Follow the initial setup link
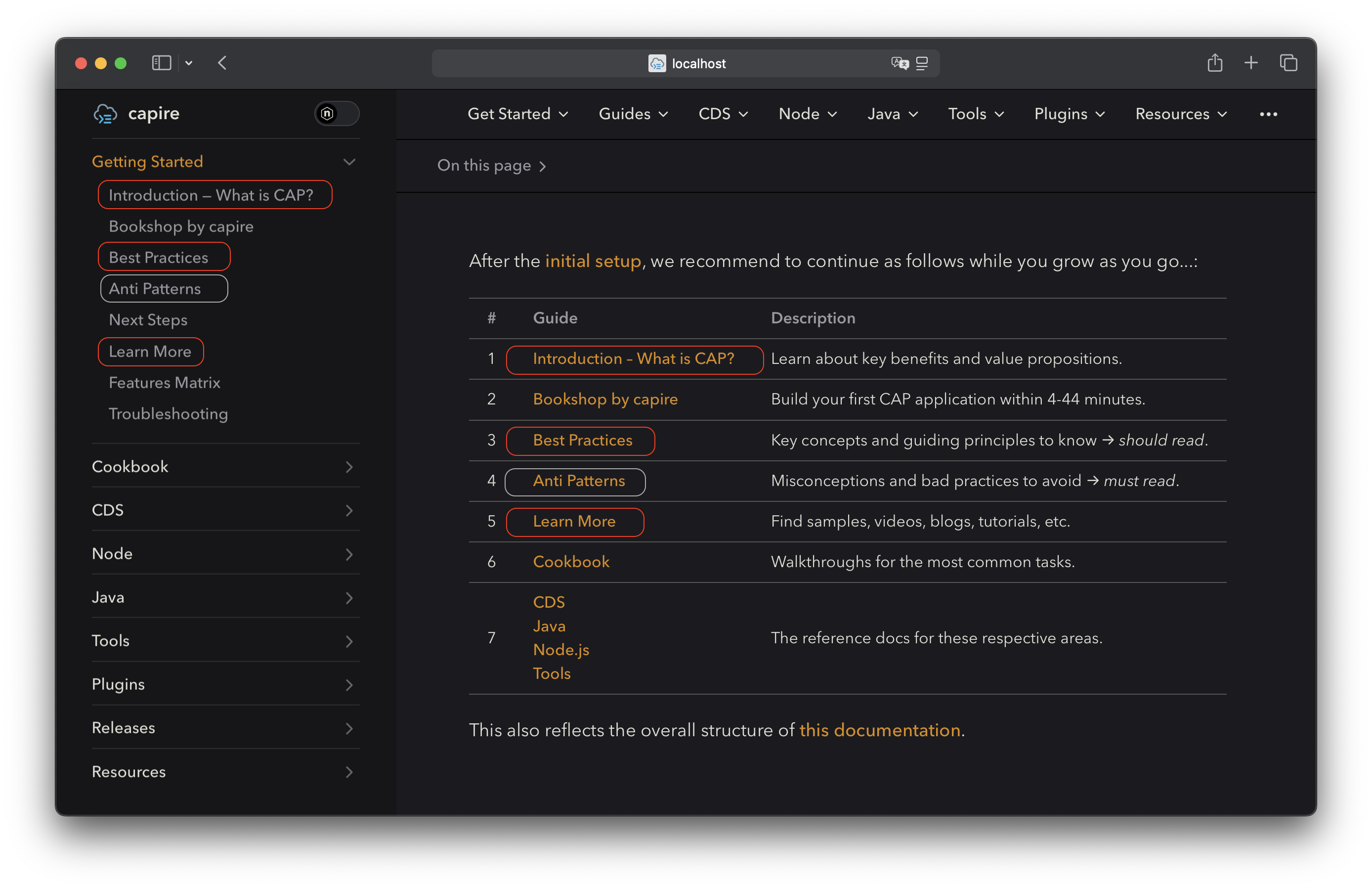 click(x=593, y=261)
